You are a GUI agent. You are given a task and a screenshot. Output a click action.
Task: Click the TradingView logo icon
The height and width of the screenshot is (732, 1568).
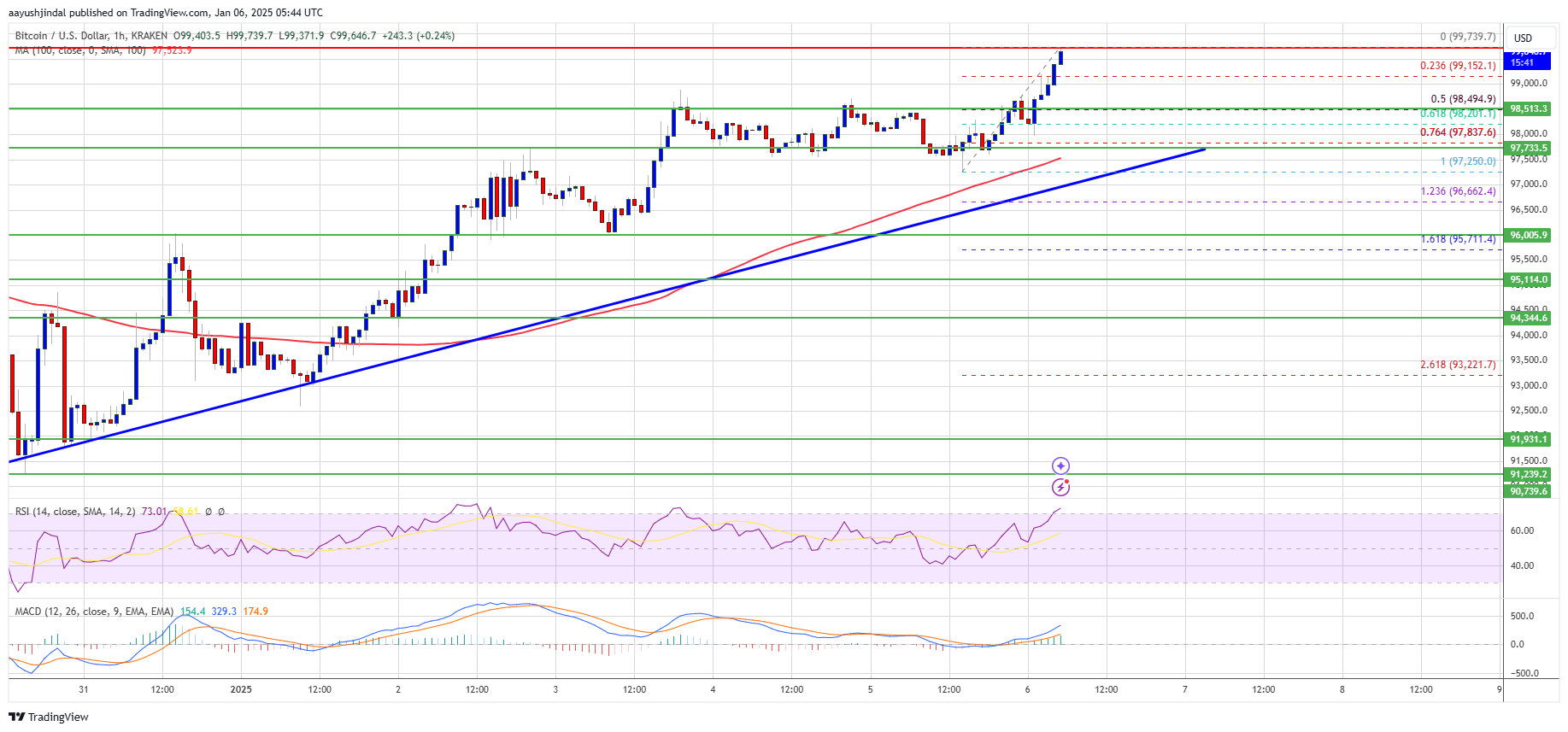click(16, 717)
